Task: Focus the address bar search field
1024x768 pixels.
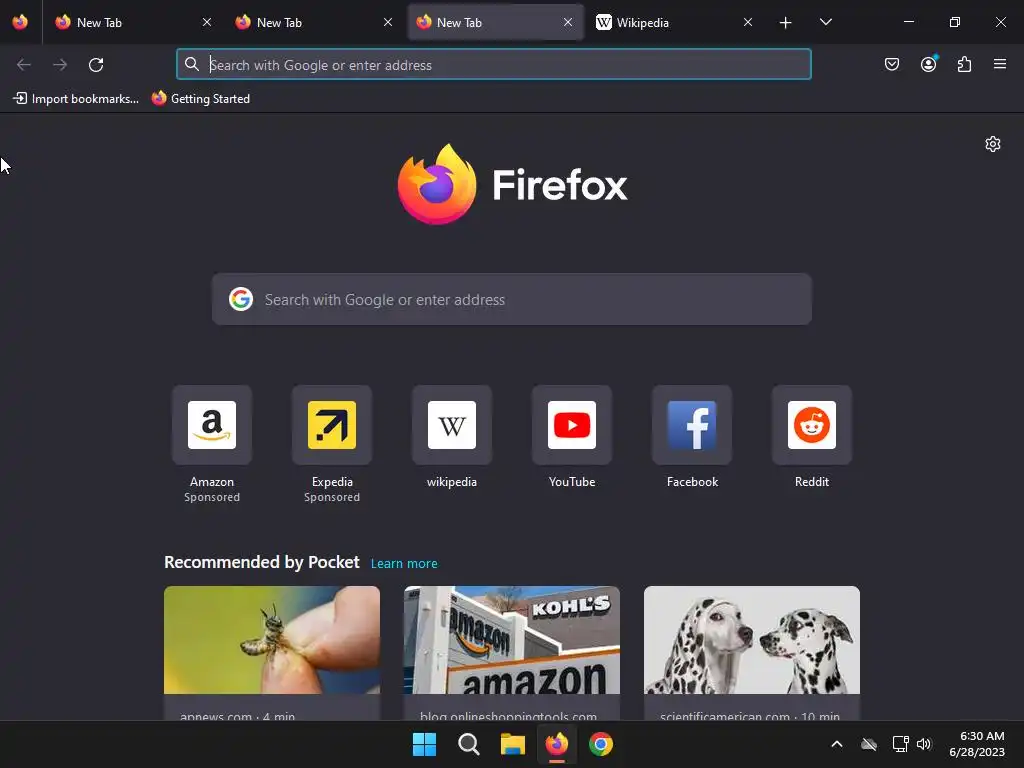Action: tap(494, 64)
